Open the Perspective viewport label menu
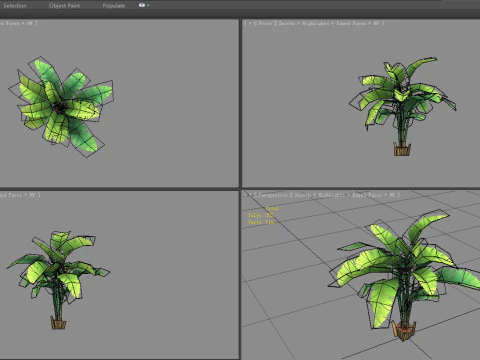The image size is (480, 360). click(x=273, y=195)
